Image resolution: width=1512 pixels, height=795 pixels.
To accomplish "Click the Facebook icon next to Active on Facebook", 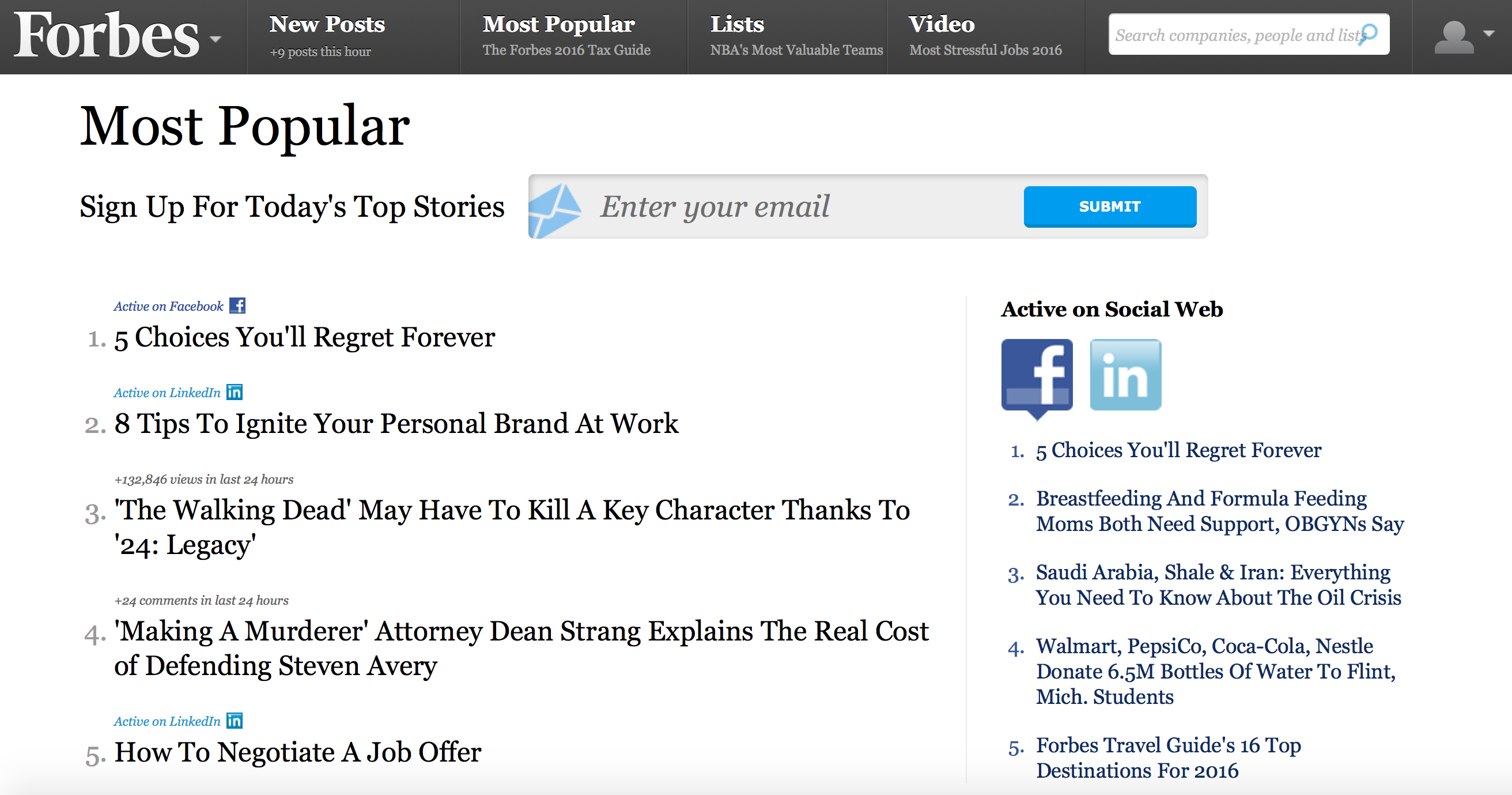I will 237,305.
